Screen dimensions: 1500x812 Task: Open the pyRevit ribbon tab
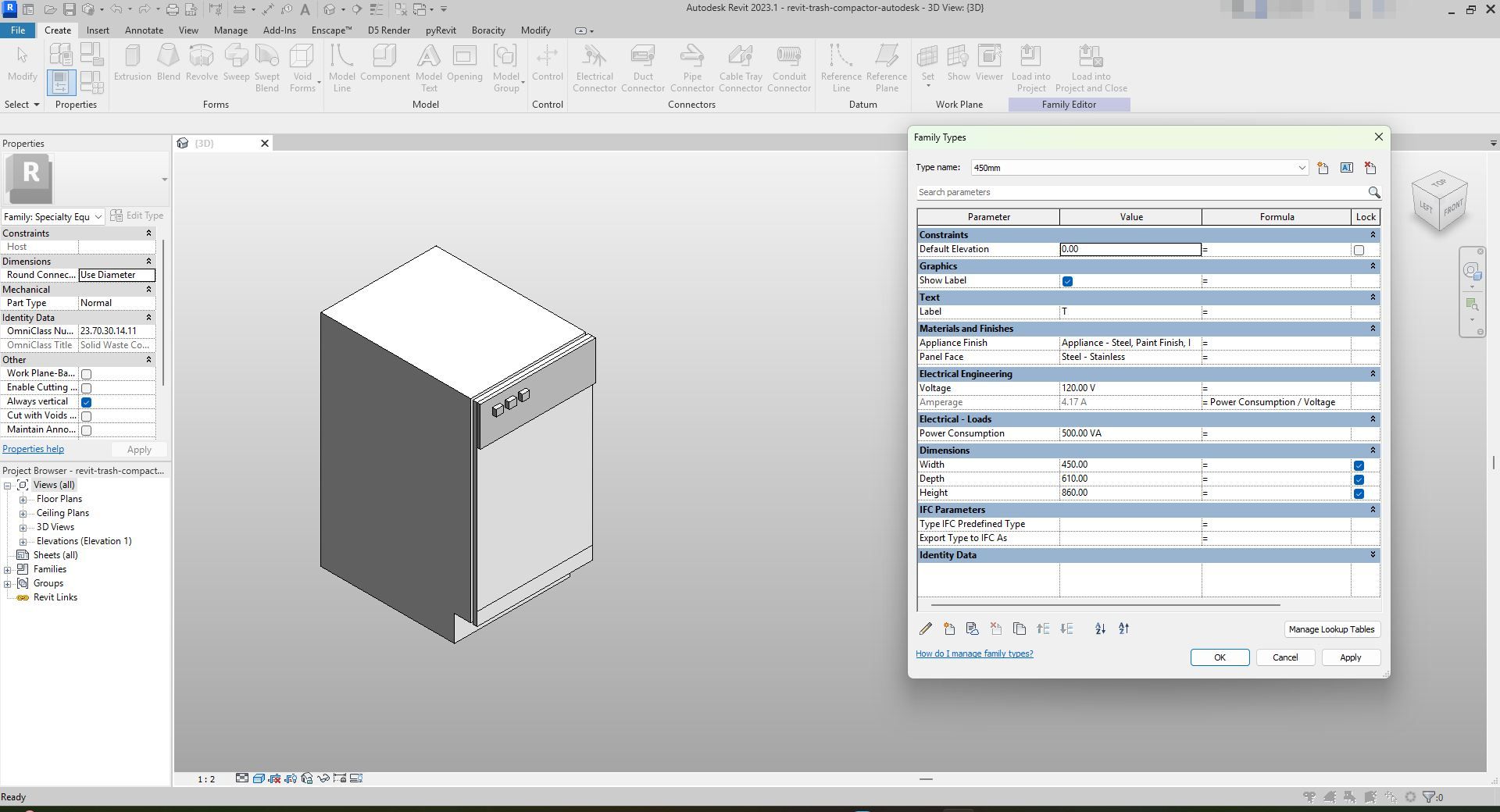coord(441,30)
